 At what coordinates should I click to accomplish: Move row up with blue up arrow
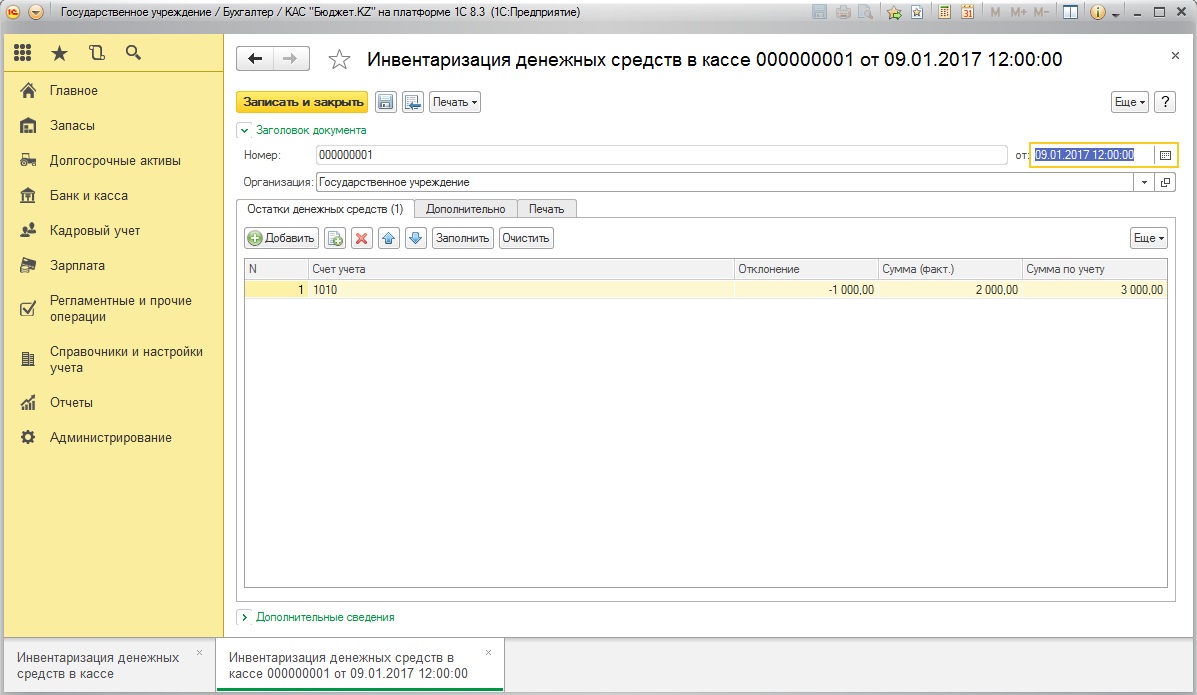tap(389, 238)
